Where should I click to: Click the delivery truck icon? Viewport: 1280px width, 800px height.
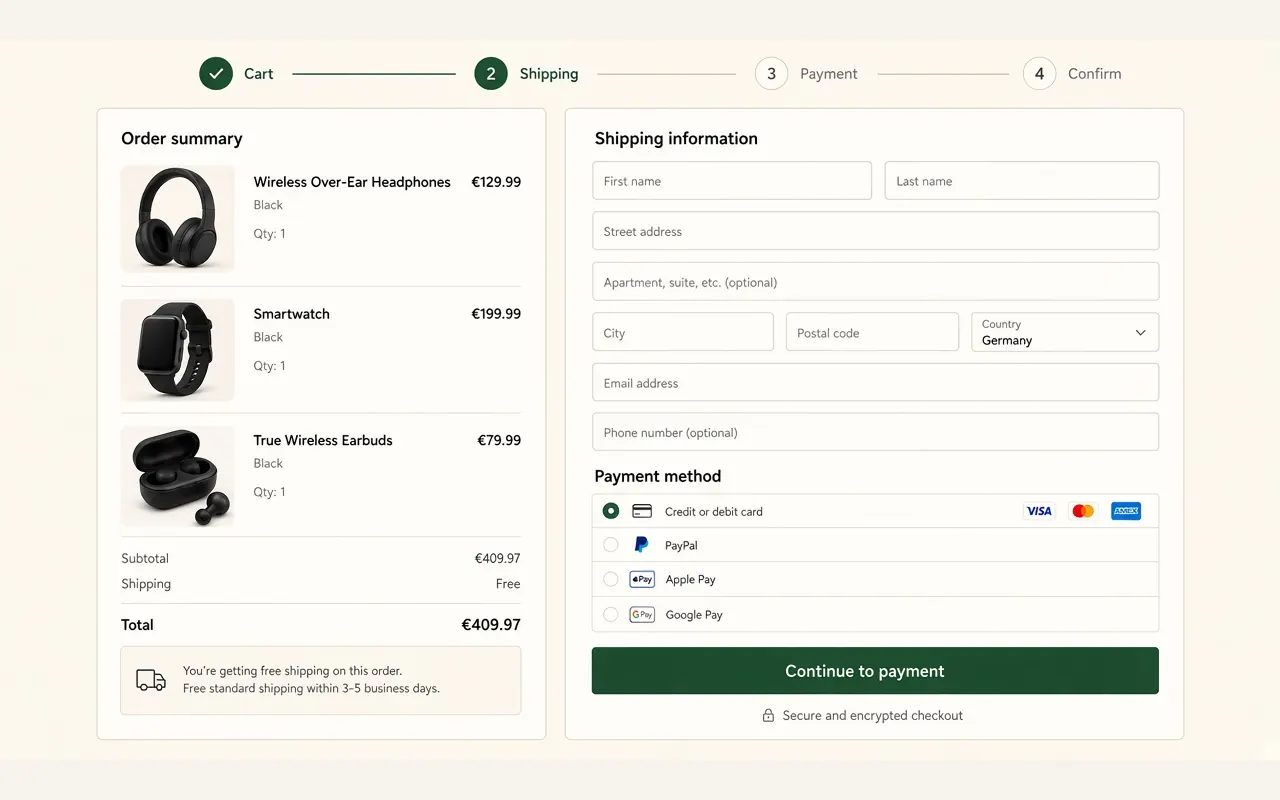pyautogui.click(x=151, y=680)
